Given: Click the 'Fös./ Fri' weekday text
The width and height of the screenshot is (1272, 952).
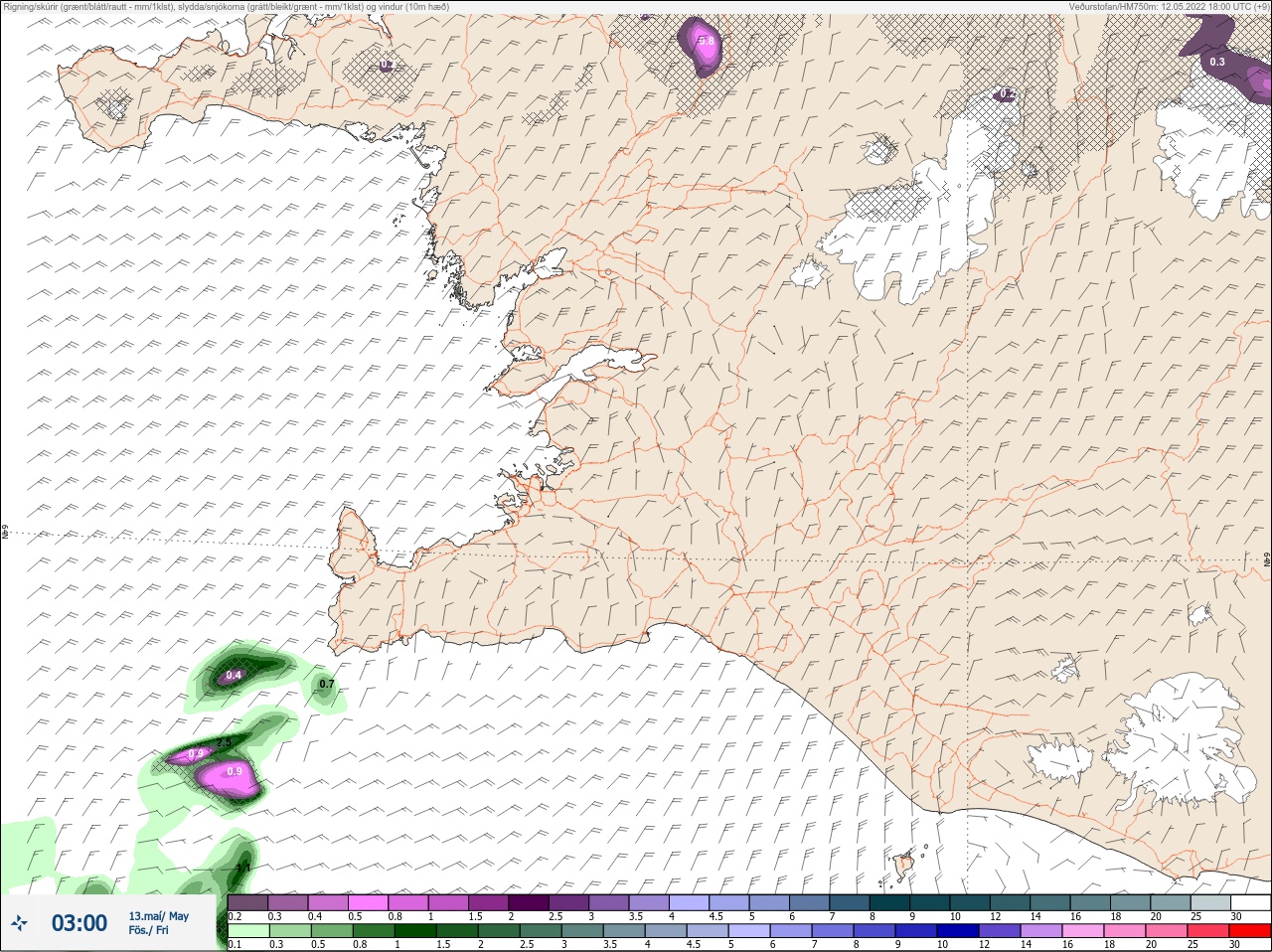Looking at the screenshot, I should coord(148,930).
